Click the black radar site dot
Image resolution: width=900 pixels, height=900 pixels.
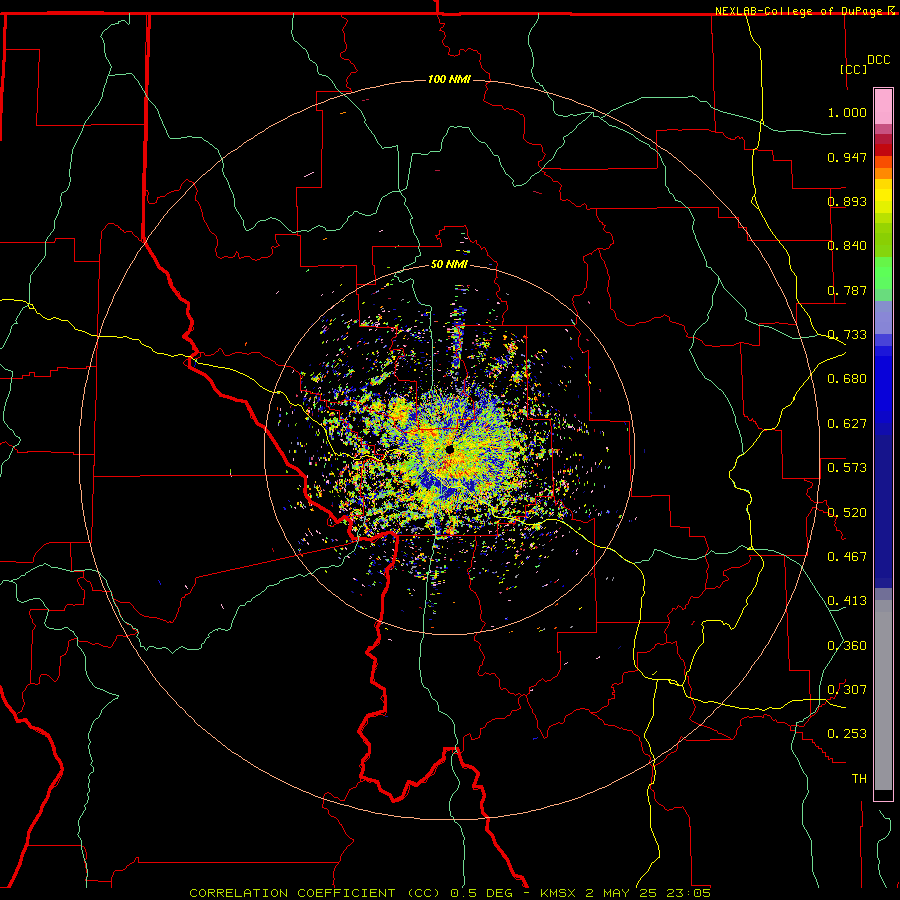coord(449,449)
